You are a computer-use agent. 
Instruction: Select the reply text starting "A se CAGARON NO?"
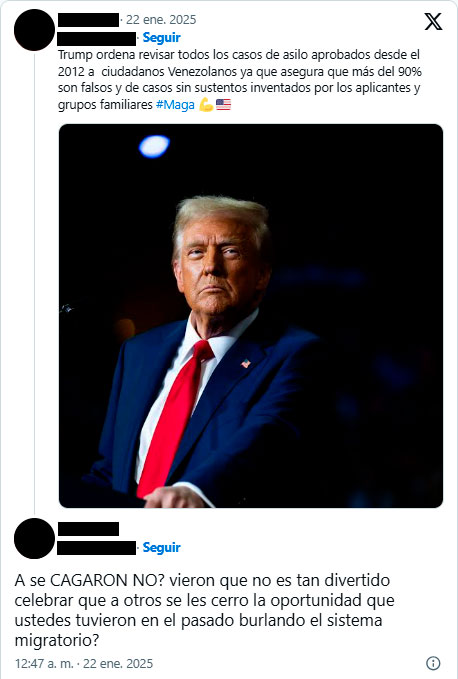[x=204, y=610]
